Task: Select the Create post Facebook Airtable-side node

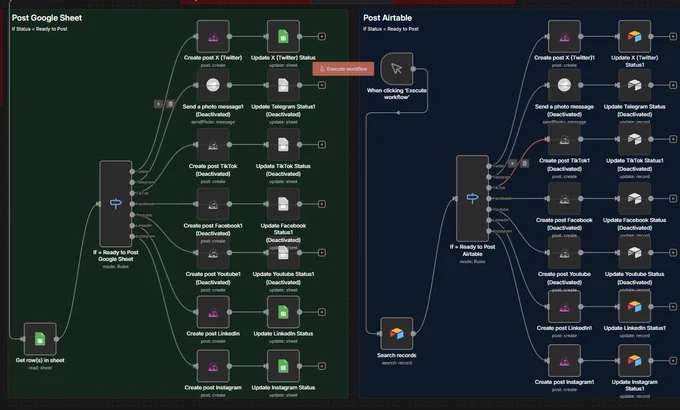Action: (x=564, y=199)
